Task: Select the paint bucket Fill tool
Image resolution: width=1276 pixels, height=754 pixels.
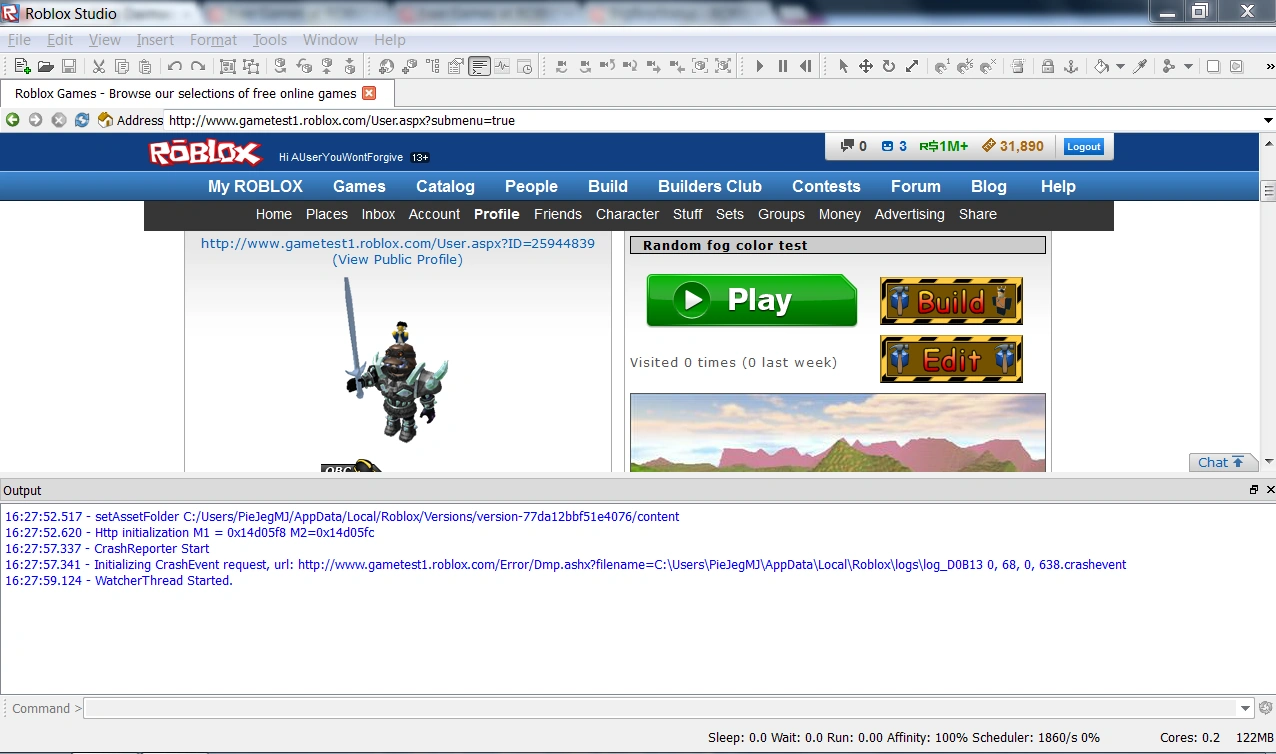Action: (x=1101, y=66)
